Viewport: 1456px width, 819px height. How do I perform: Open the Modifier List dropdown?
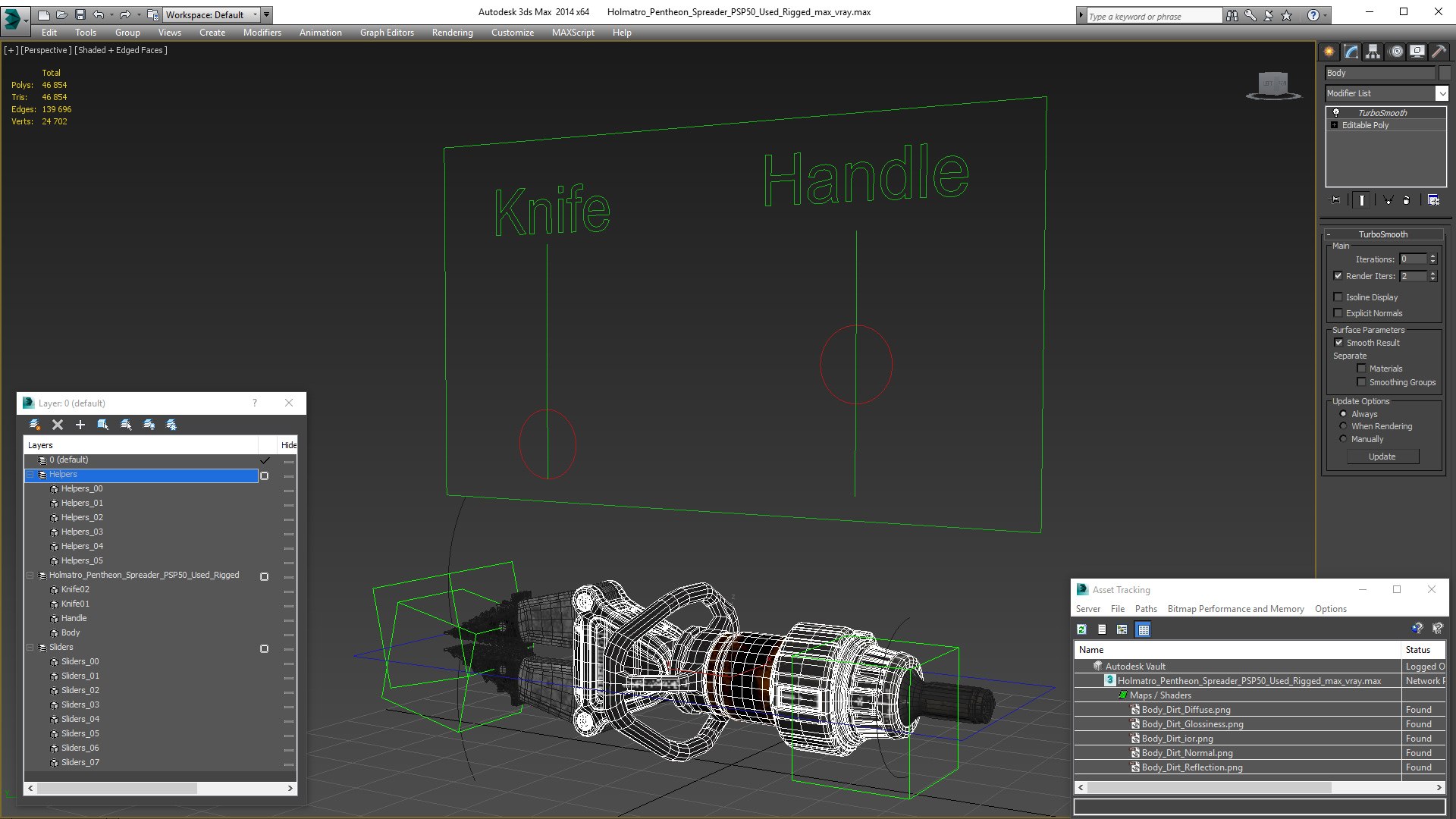coord(1442,93)
